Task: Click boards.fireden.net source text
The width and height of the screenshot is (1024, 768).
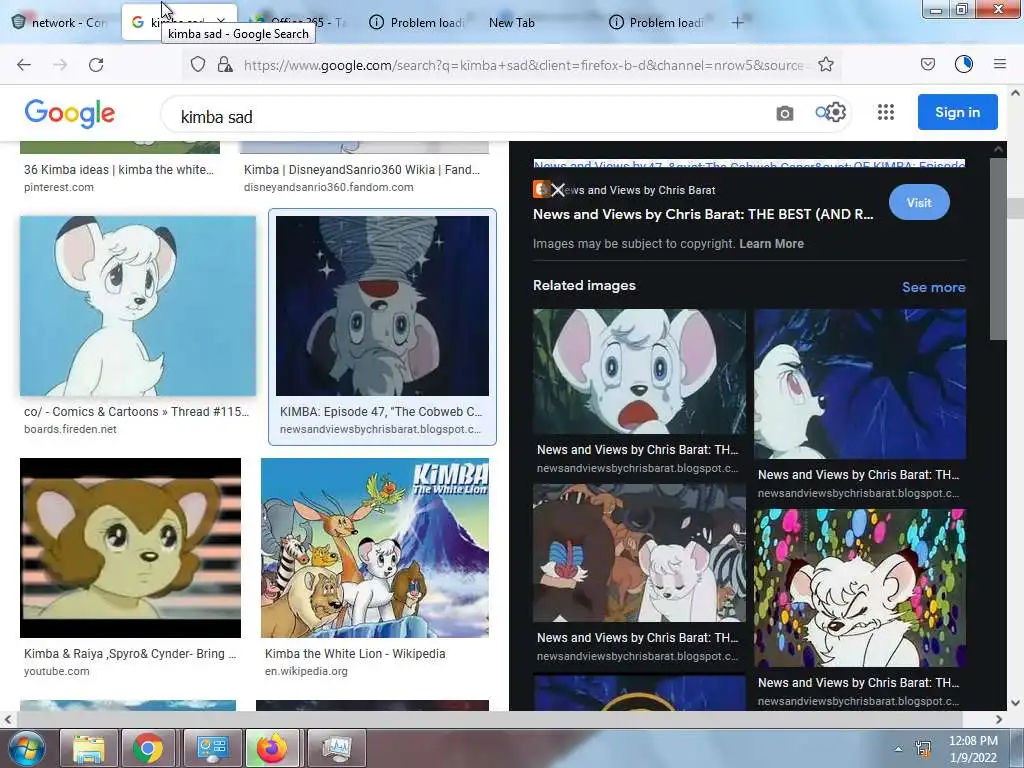Action: click(71, 429)
